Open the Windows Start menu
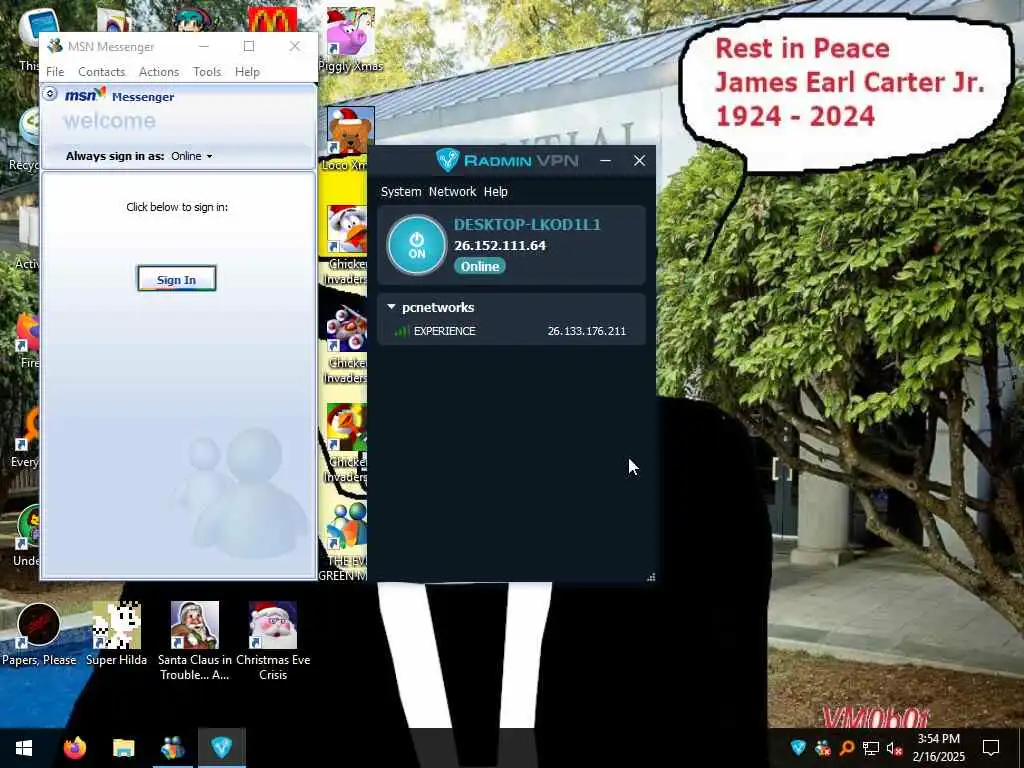Image resolution: width=1024 pixels, height=768 pixels. (x=24, y=748)
